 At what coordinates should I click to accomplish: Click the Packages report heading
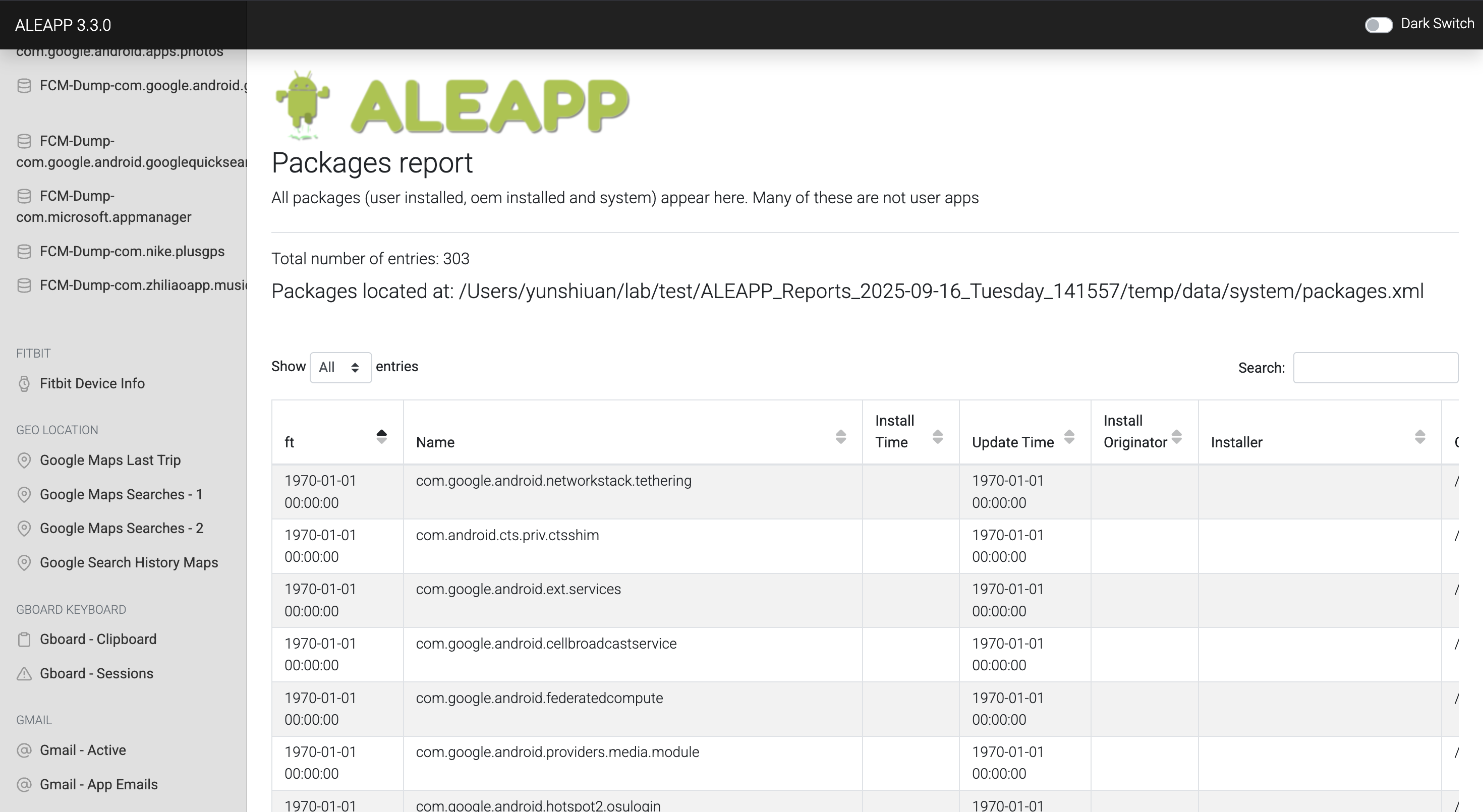pyautogui.click(x=372, y=163)
